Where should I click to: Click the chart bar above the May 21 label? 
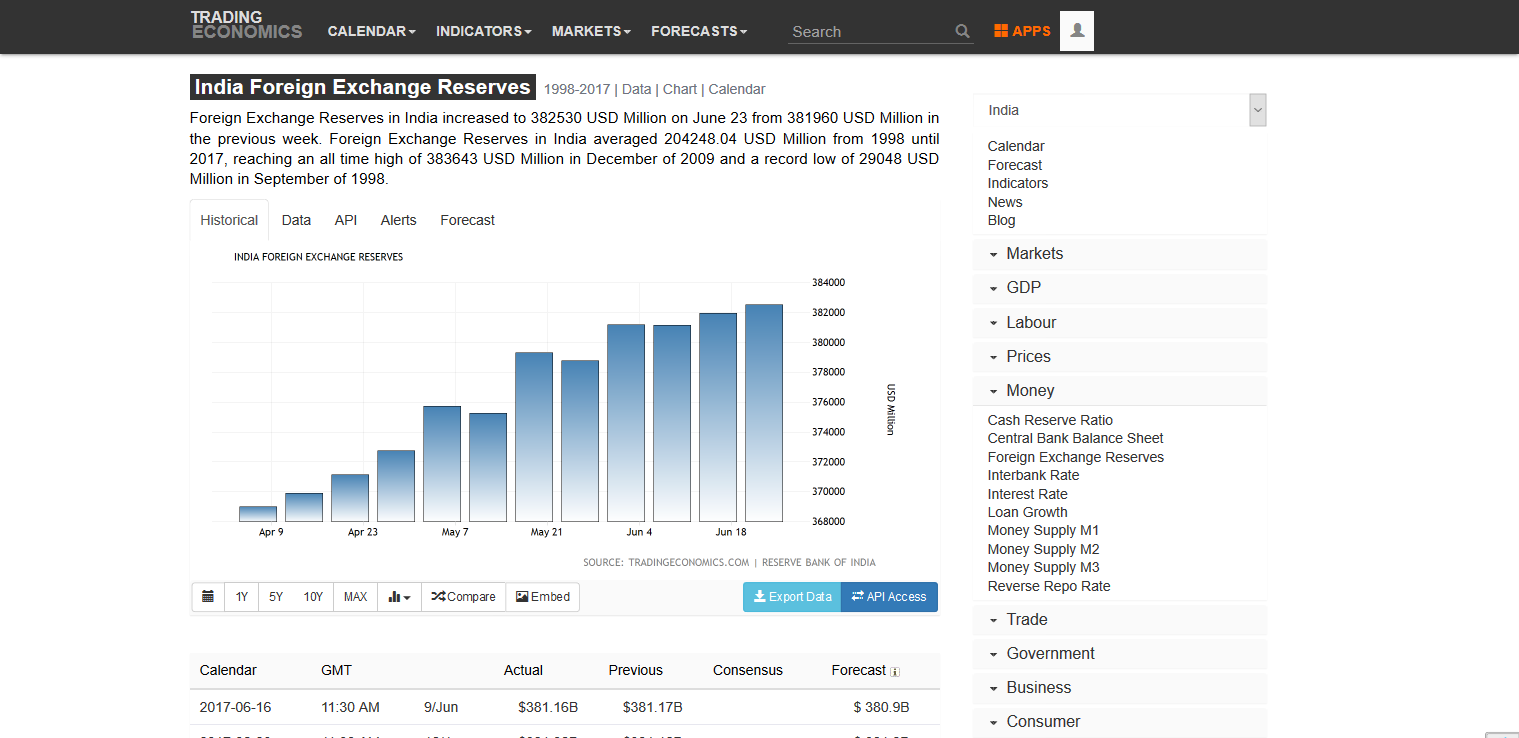pyautogui.click(x=534, y=437)
